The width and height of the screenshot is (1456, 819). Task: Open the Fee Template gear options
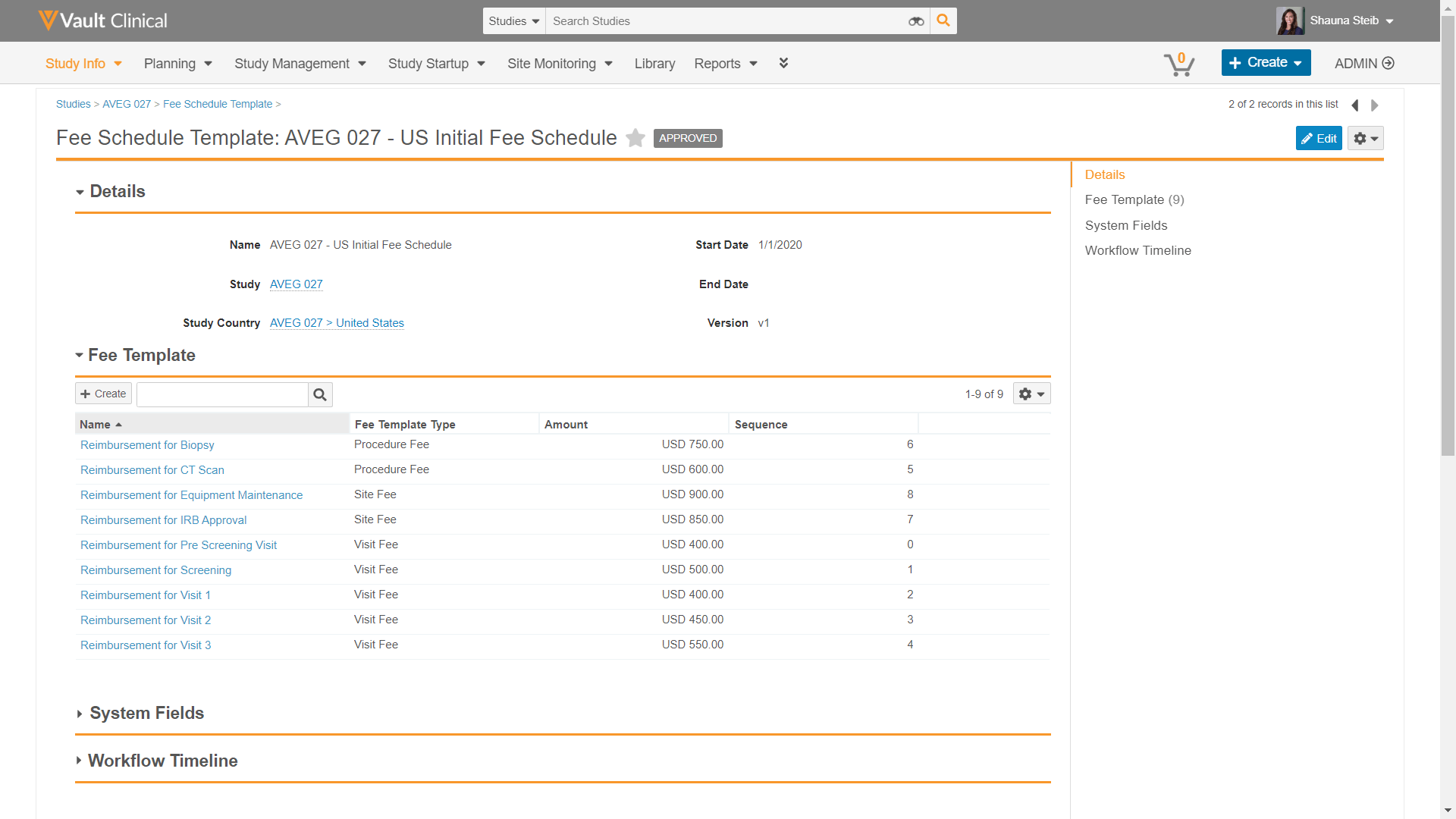click(x=1031, y=394)
